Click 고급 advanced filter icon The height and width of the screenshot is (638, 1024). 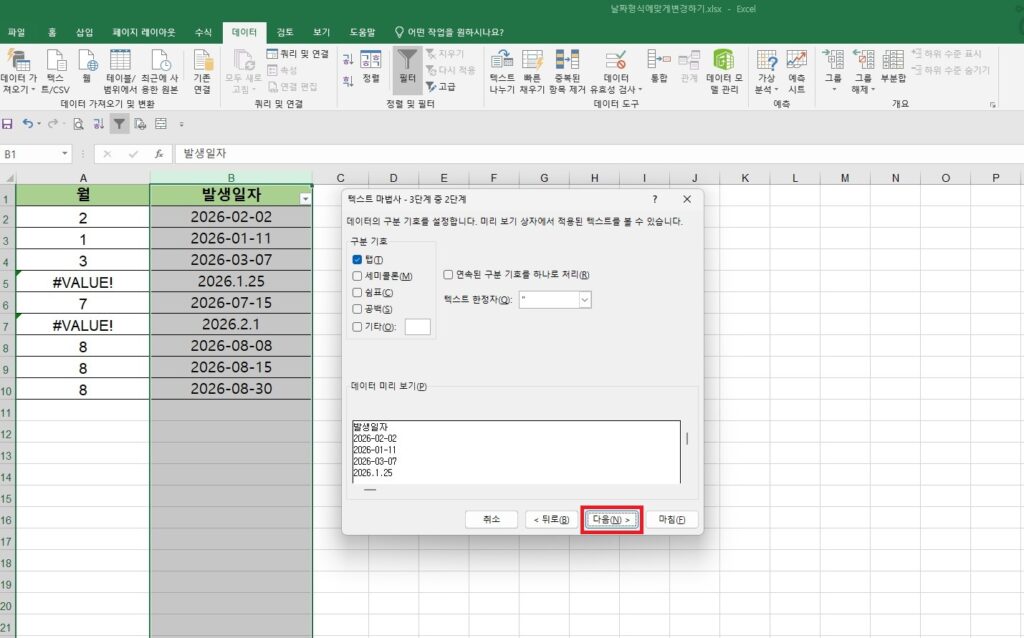click(441, 86)
